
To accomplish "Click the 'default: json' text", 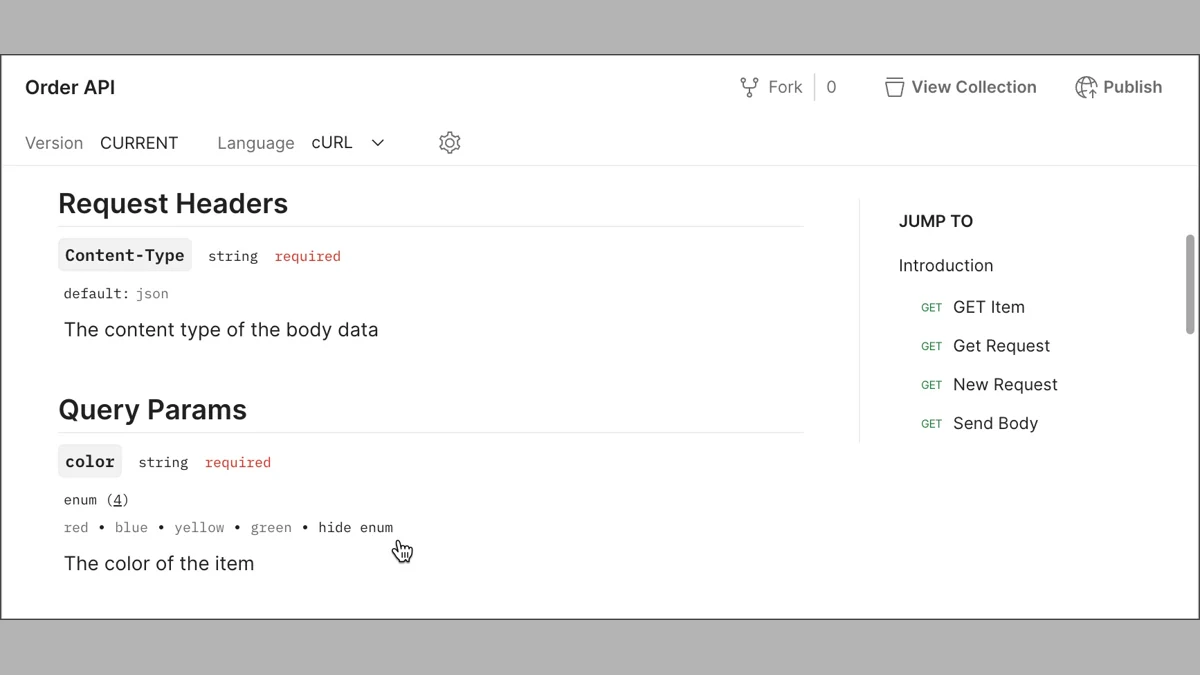I will point(116,294).
